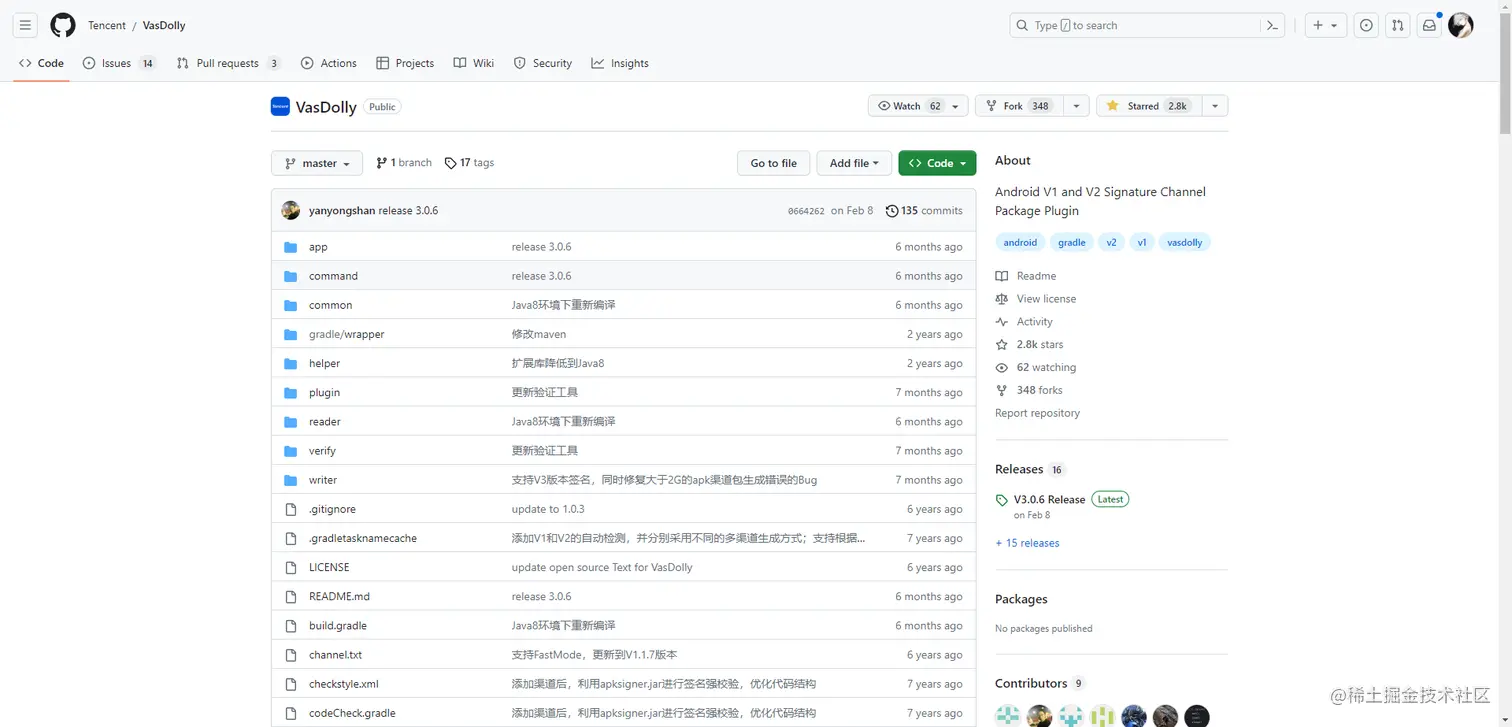
Task: Switch to the Projects tab
Action: (x=405, y=63)
